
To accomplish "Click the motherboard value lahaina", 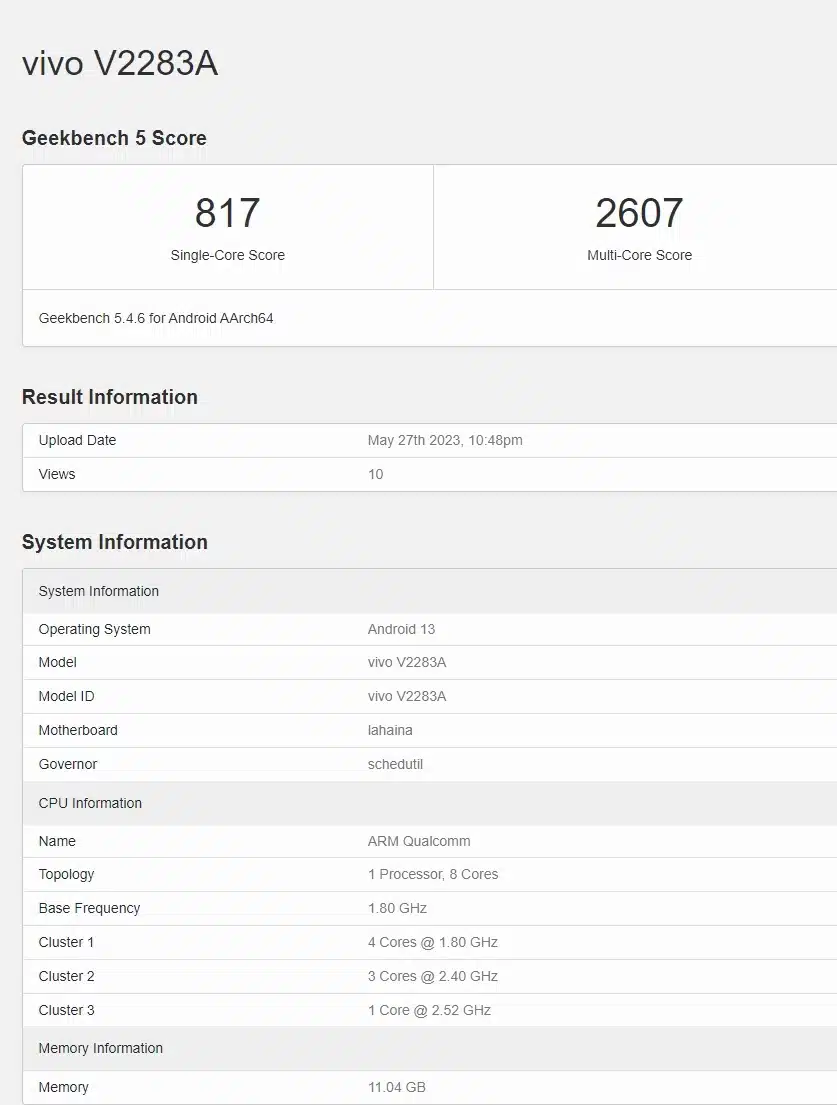I will [x=393, y=730].
